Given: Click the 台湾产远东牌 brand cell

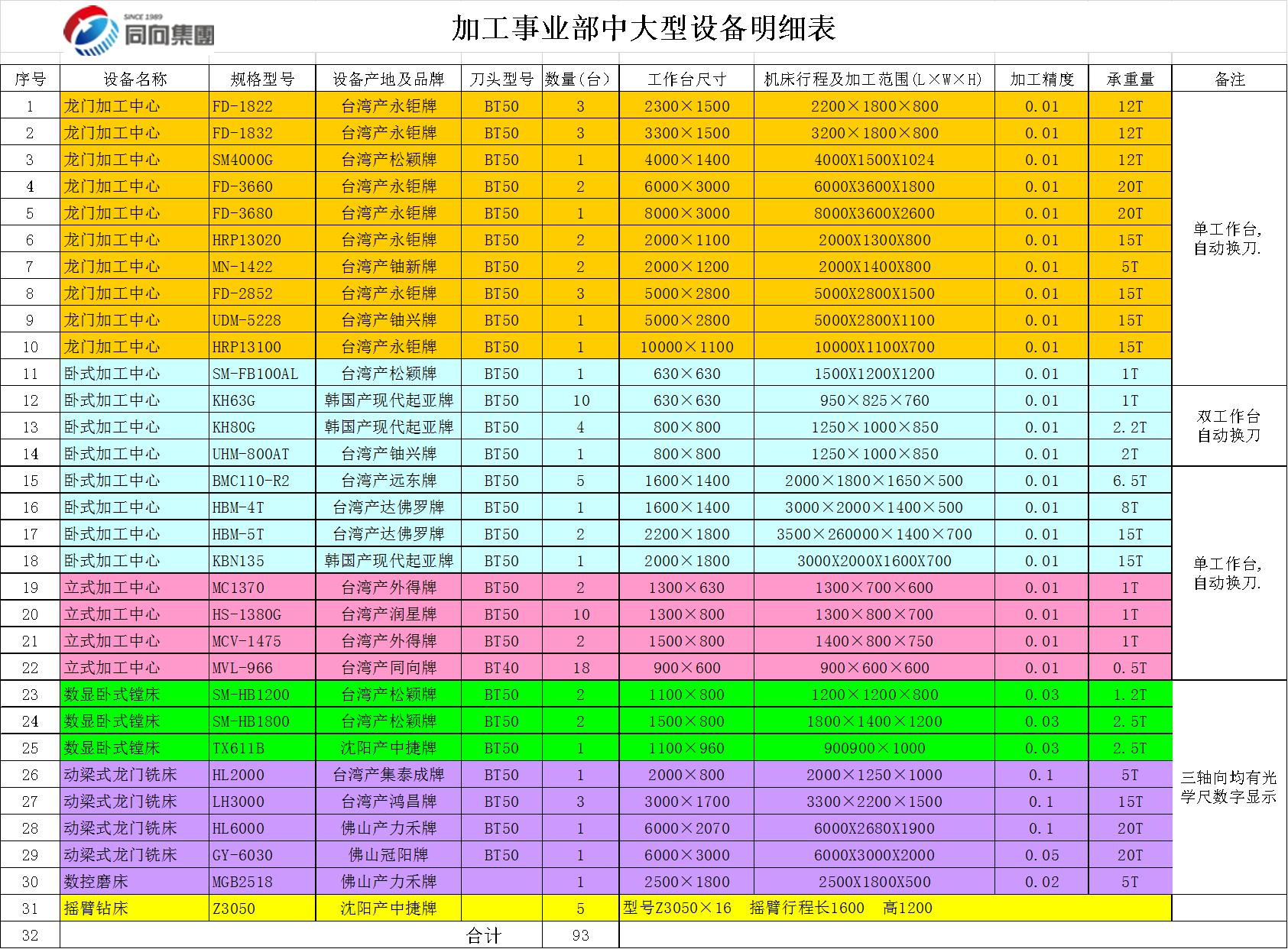Looking at the screenshot, I should click(x=388, y=480).
